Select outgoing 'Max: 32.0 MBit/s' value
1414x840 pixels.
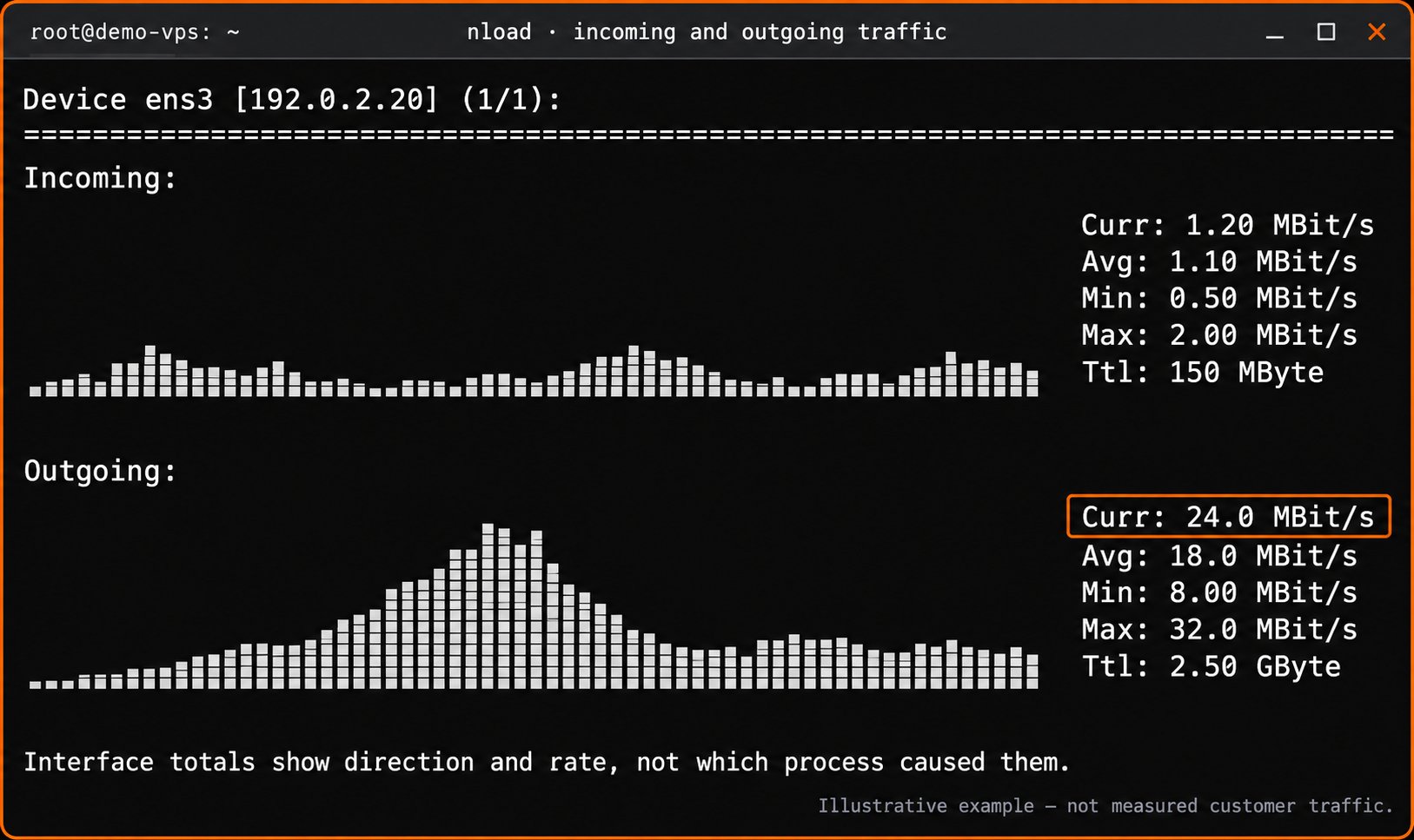pyautogui.click(x=1218, y=629)
